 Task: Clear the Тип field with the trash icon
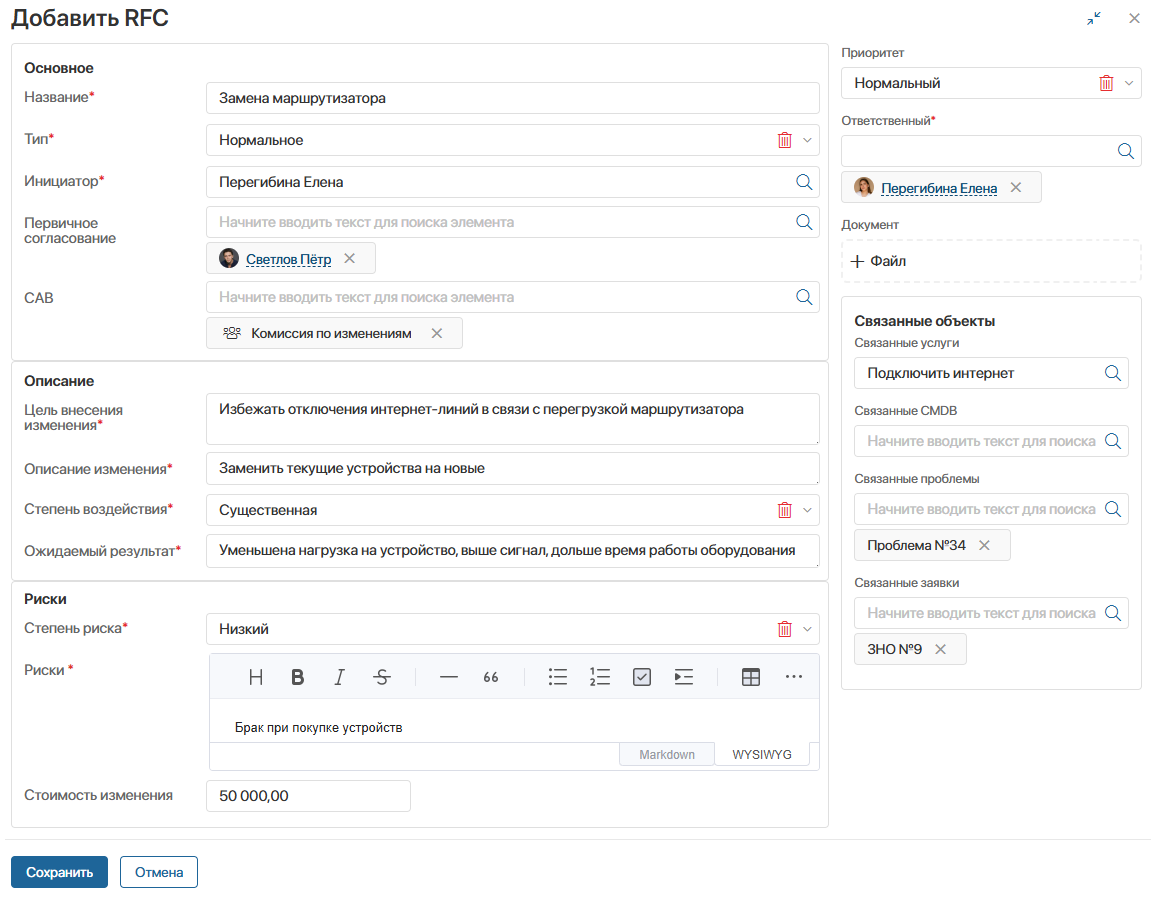click(x=785, y=140)
